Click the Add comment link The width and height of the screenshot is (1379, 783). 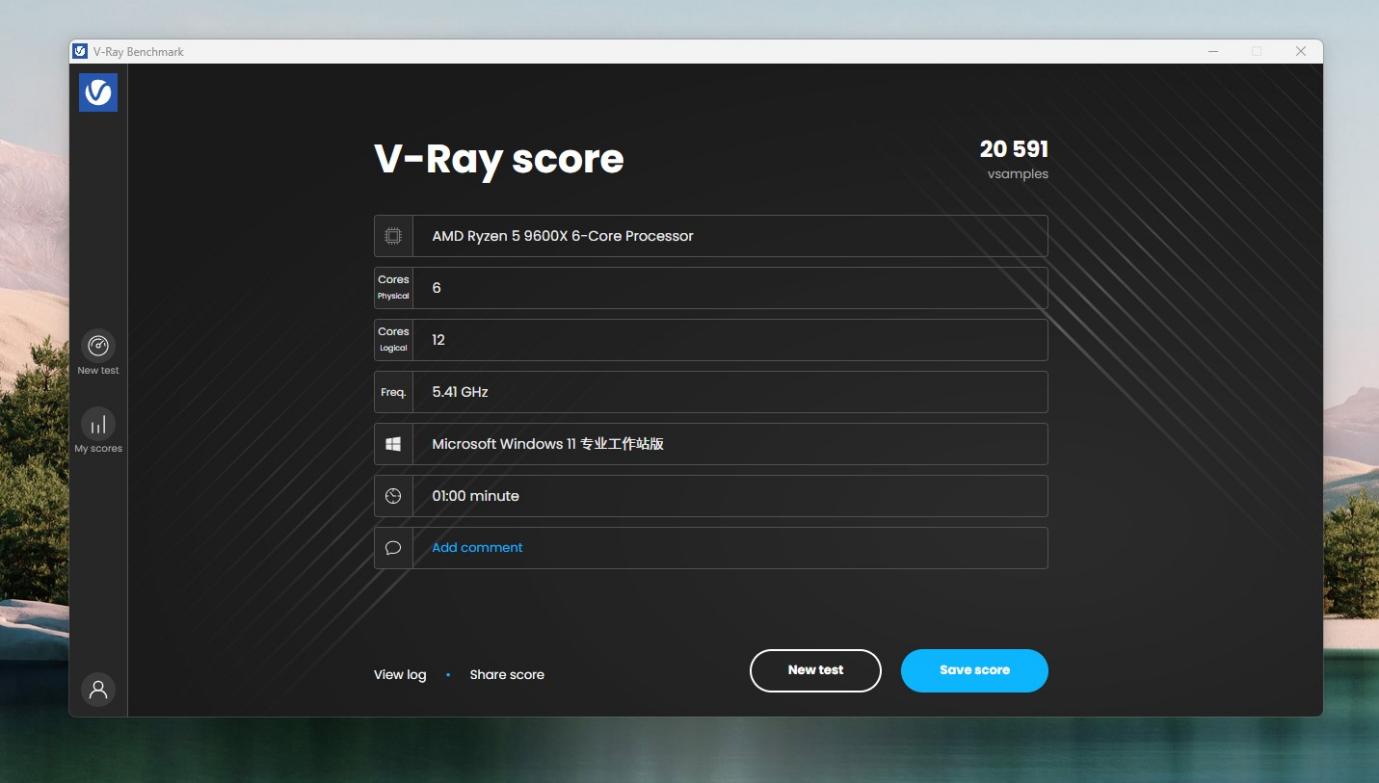[477, 547]
